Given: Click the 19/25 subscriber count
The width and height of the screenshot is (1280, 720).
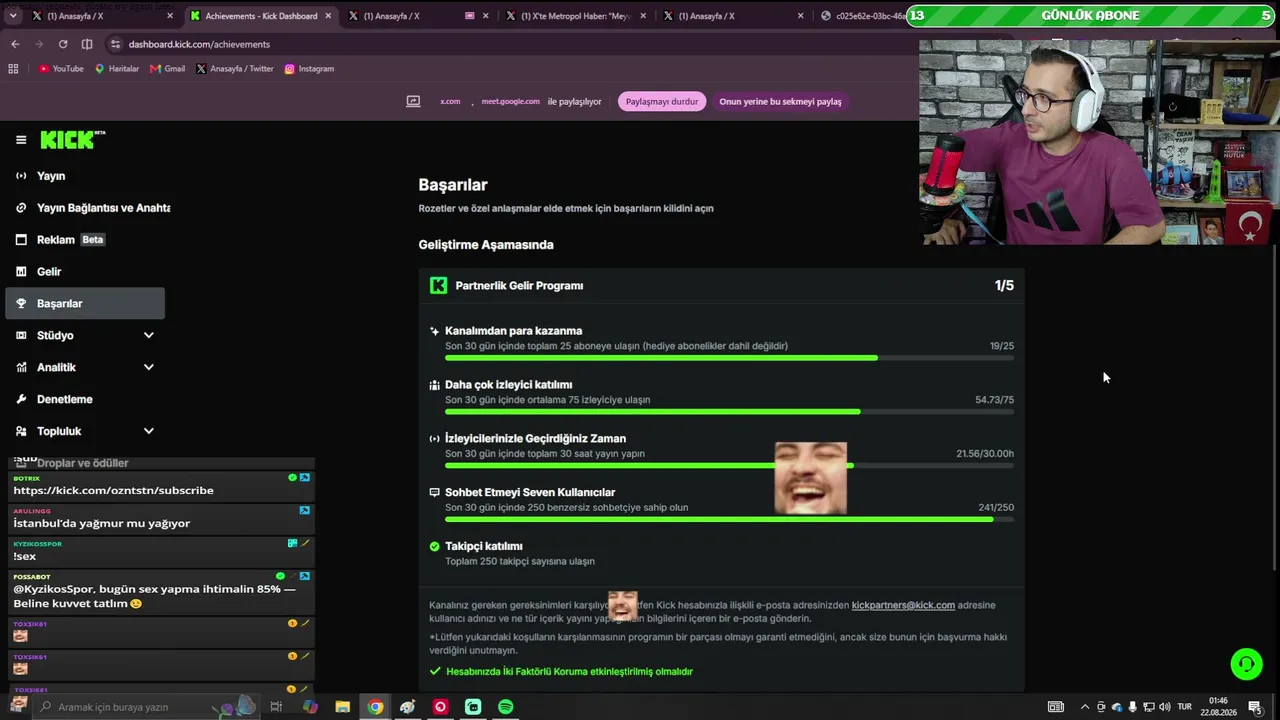Looking at the screenshot, I should click(1002, 346).
